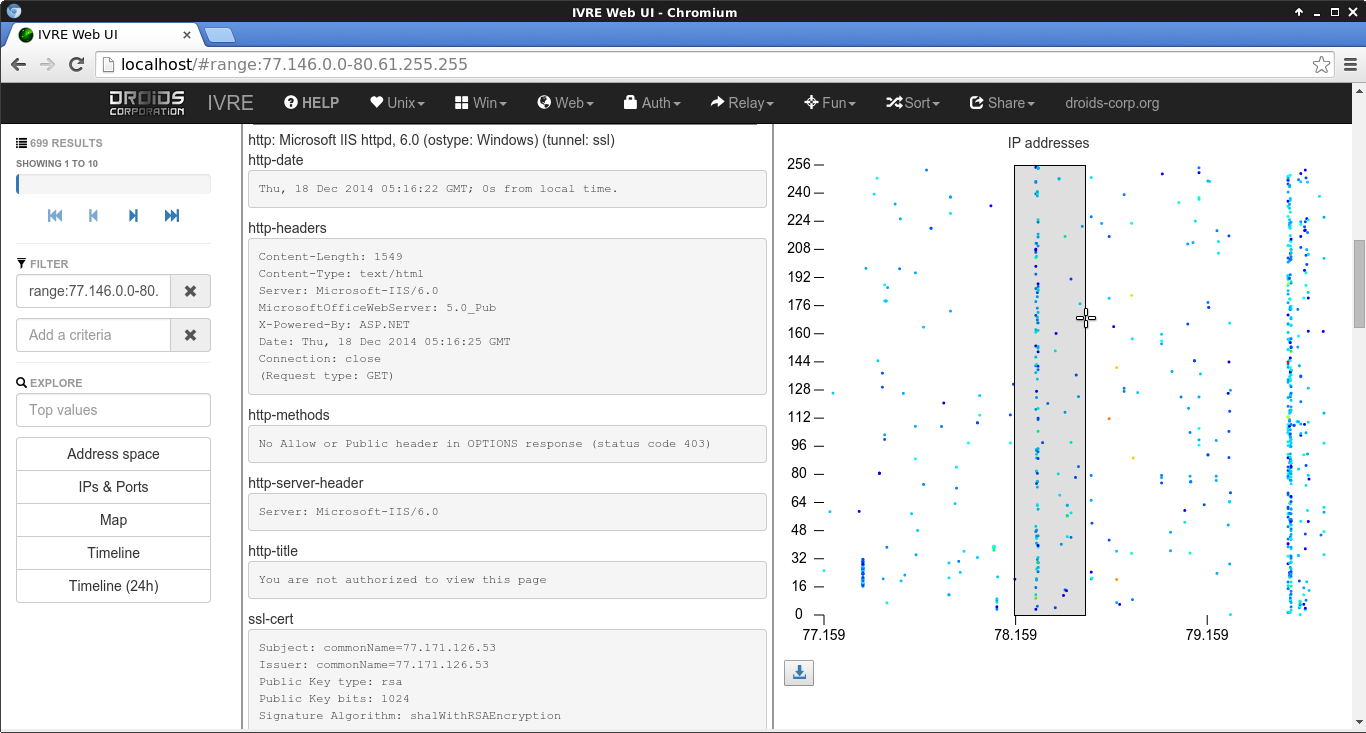
Task: Expand the Share dropdown menu
Action: [x=1002, y=103]
